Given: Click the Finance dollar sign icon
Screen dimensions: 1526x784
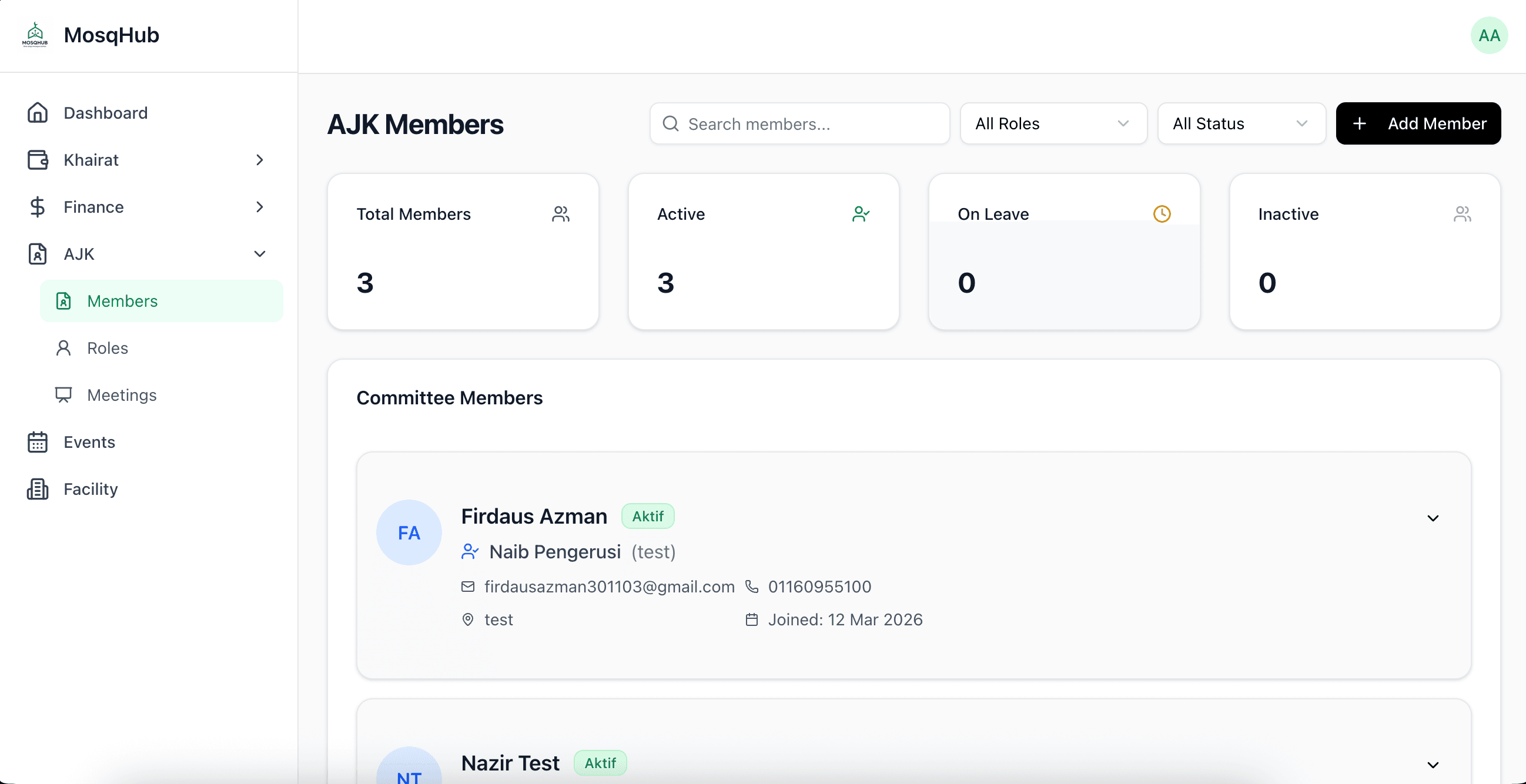Looking at the screenshot, I should coord(37,207).
